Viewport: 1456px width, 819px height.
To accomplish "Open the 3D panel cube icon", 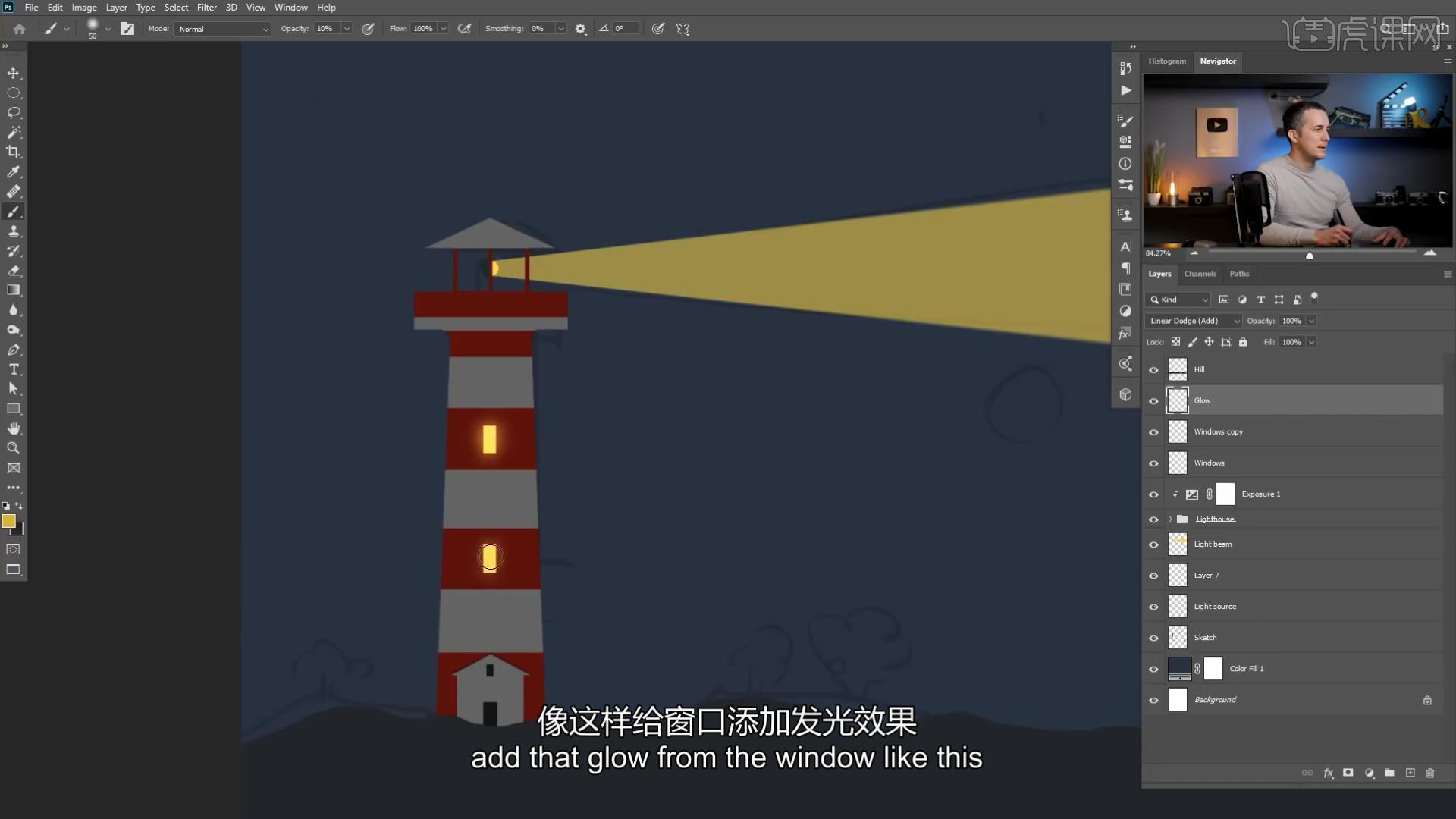I will pyautogui.click(x=1126, y=394).
